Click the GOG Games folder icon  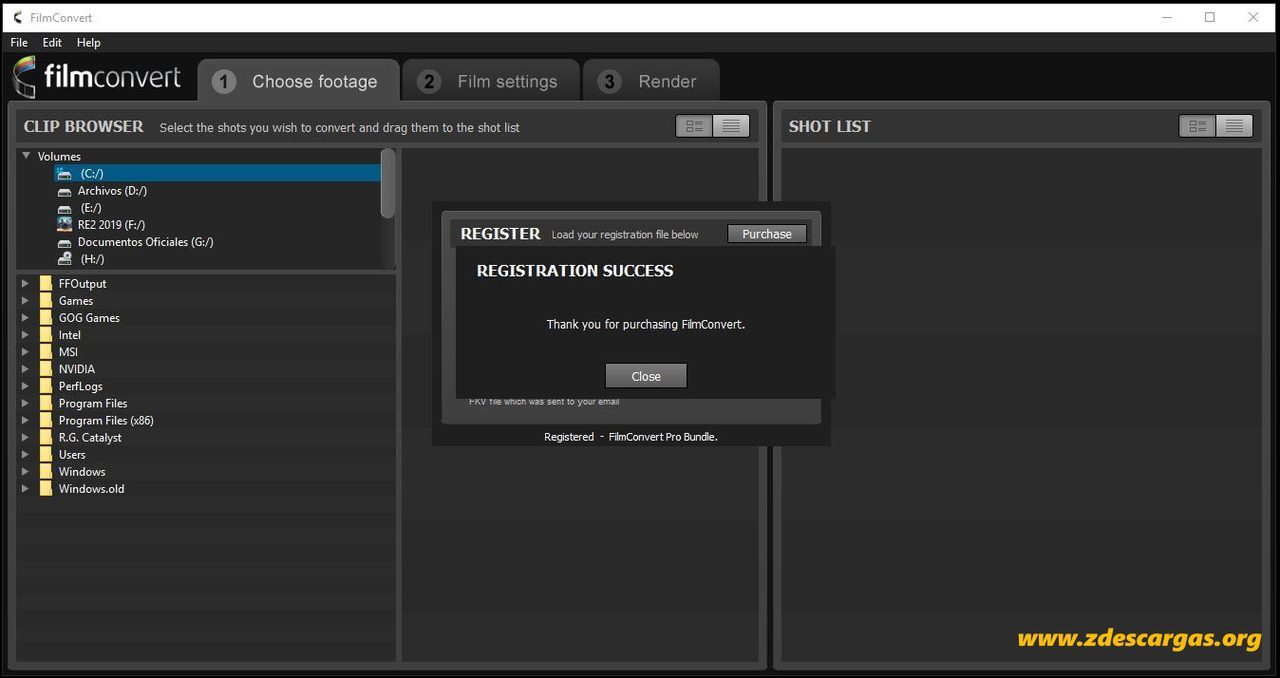[46, 318]
